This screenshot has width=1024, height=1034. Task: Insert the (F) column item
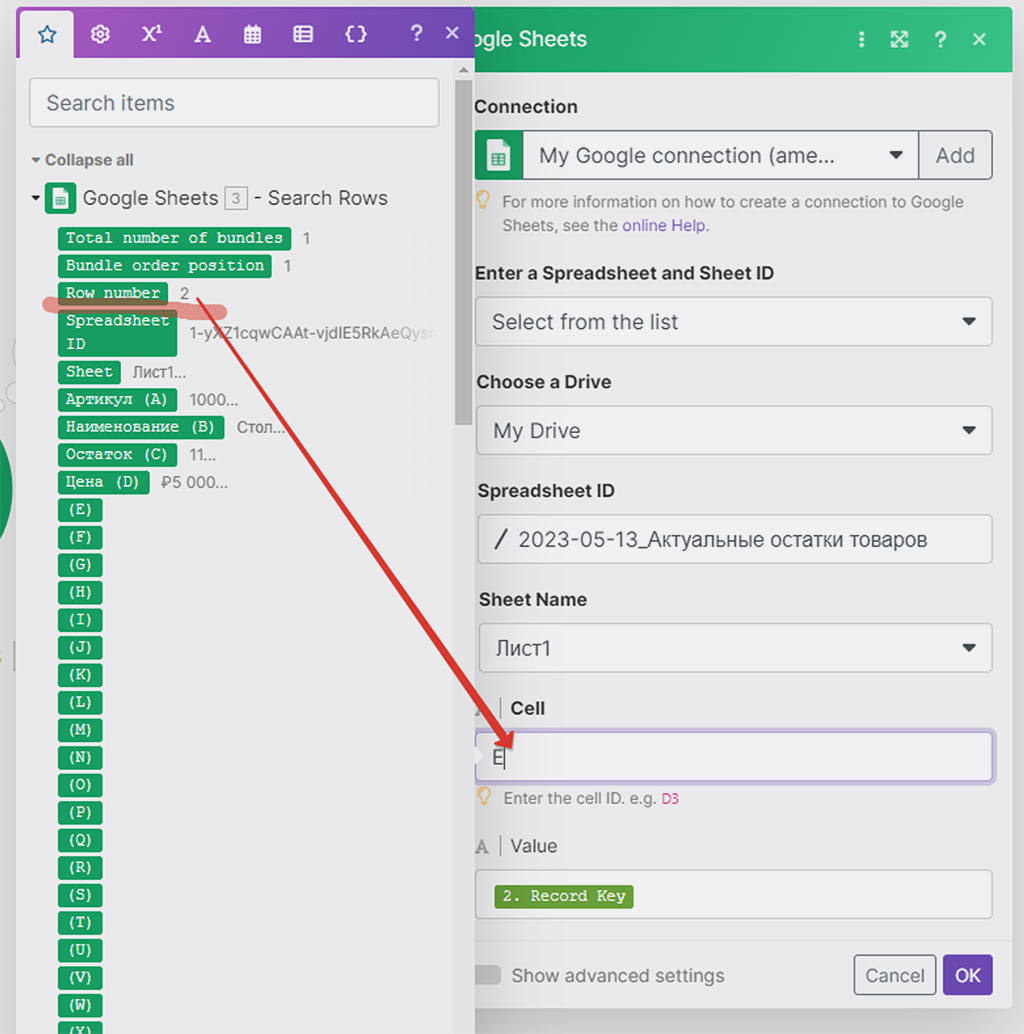click(80, 537)
